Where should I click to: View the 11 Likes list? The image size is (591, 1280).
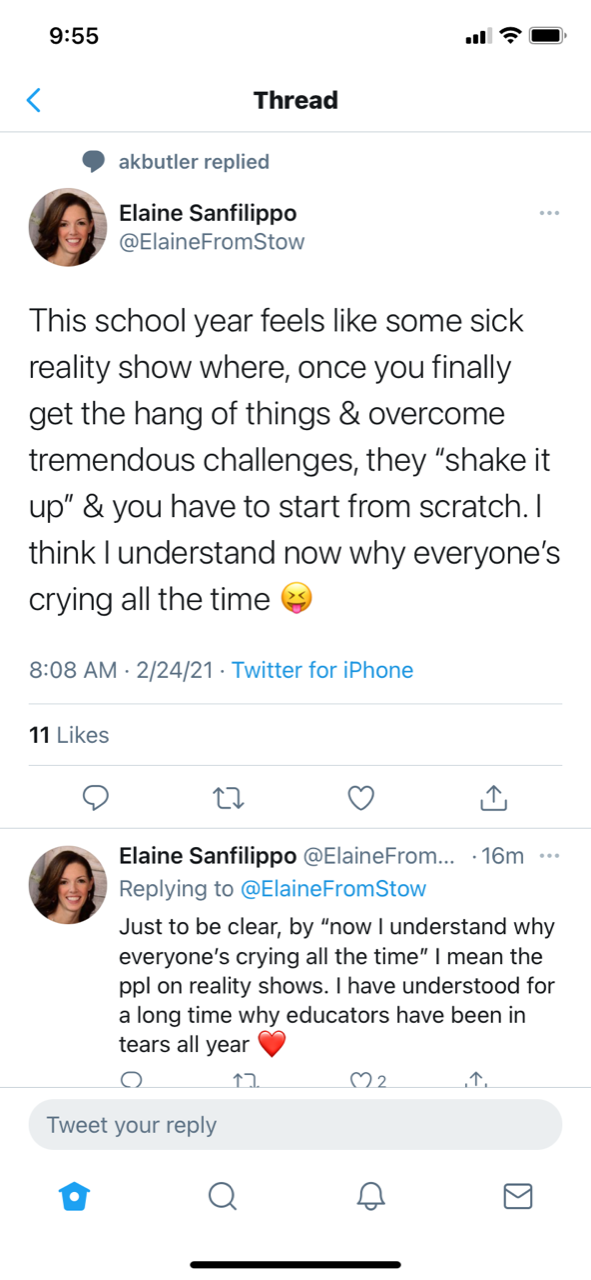69,735
